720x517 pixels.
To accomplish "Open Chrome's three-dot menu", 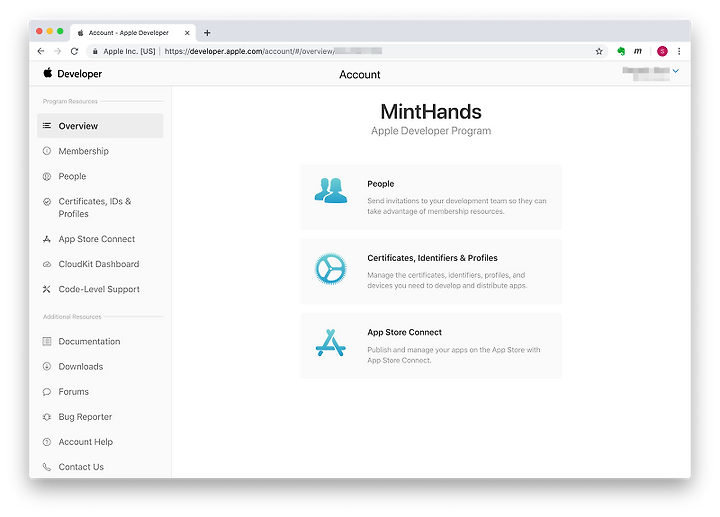I will point(679,51).
